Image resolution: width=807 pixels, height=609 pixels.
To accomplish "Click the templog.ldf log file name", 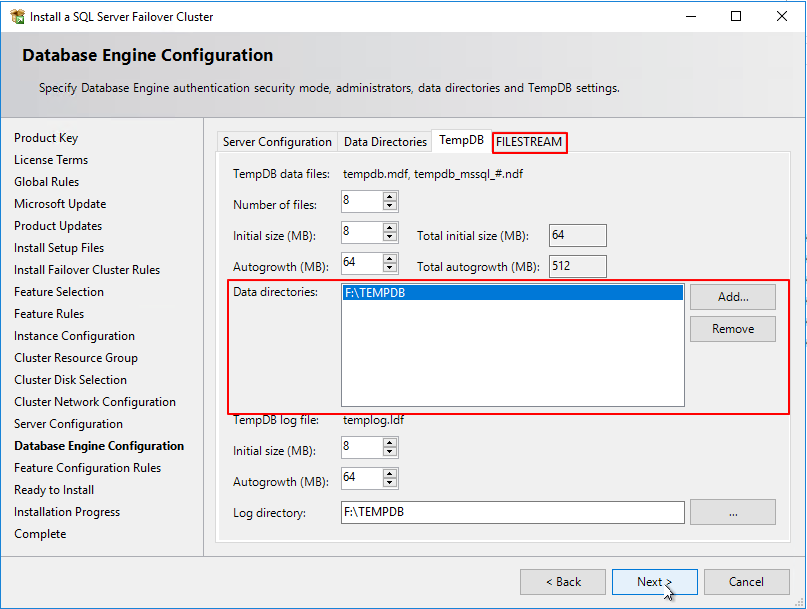I will coord(373,420).
